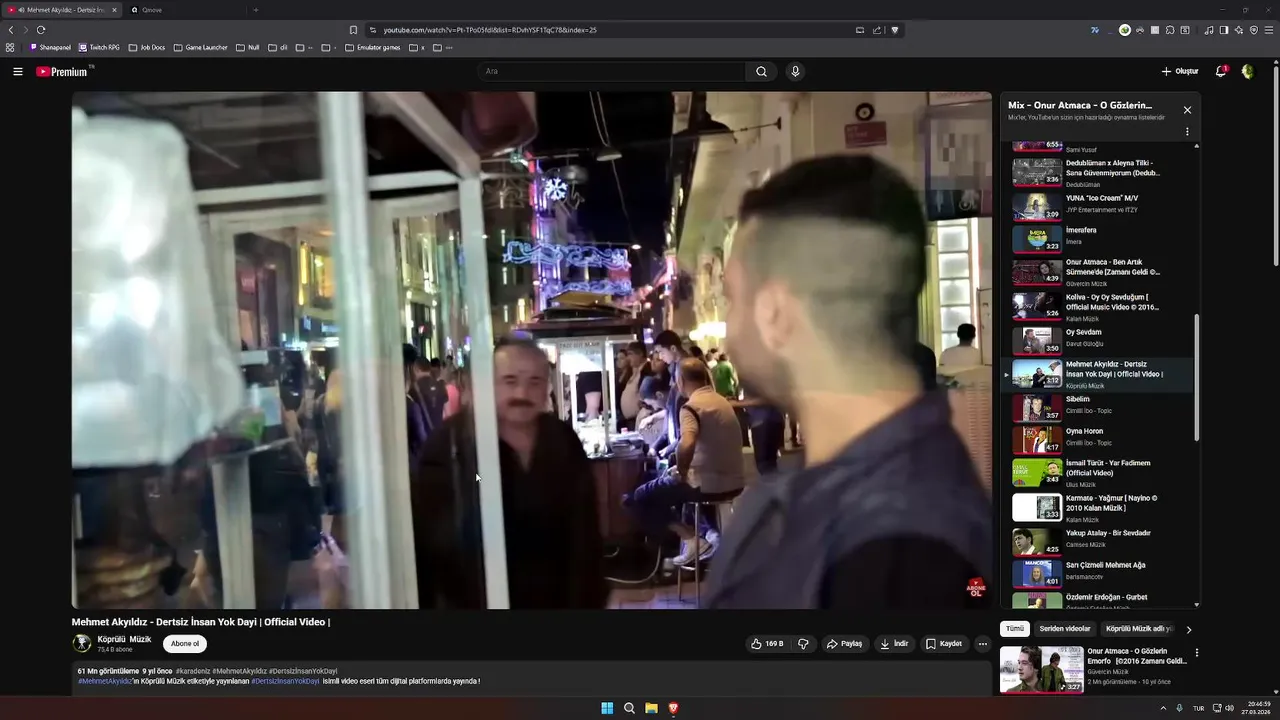The image size is (1280, 720).
Task: Click the İndir download button
Action: 894,644
